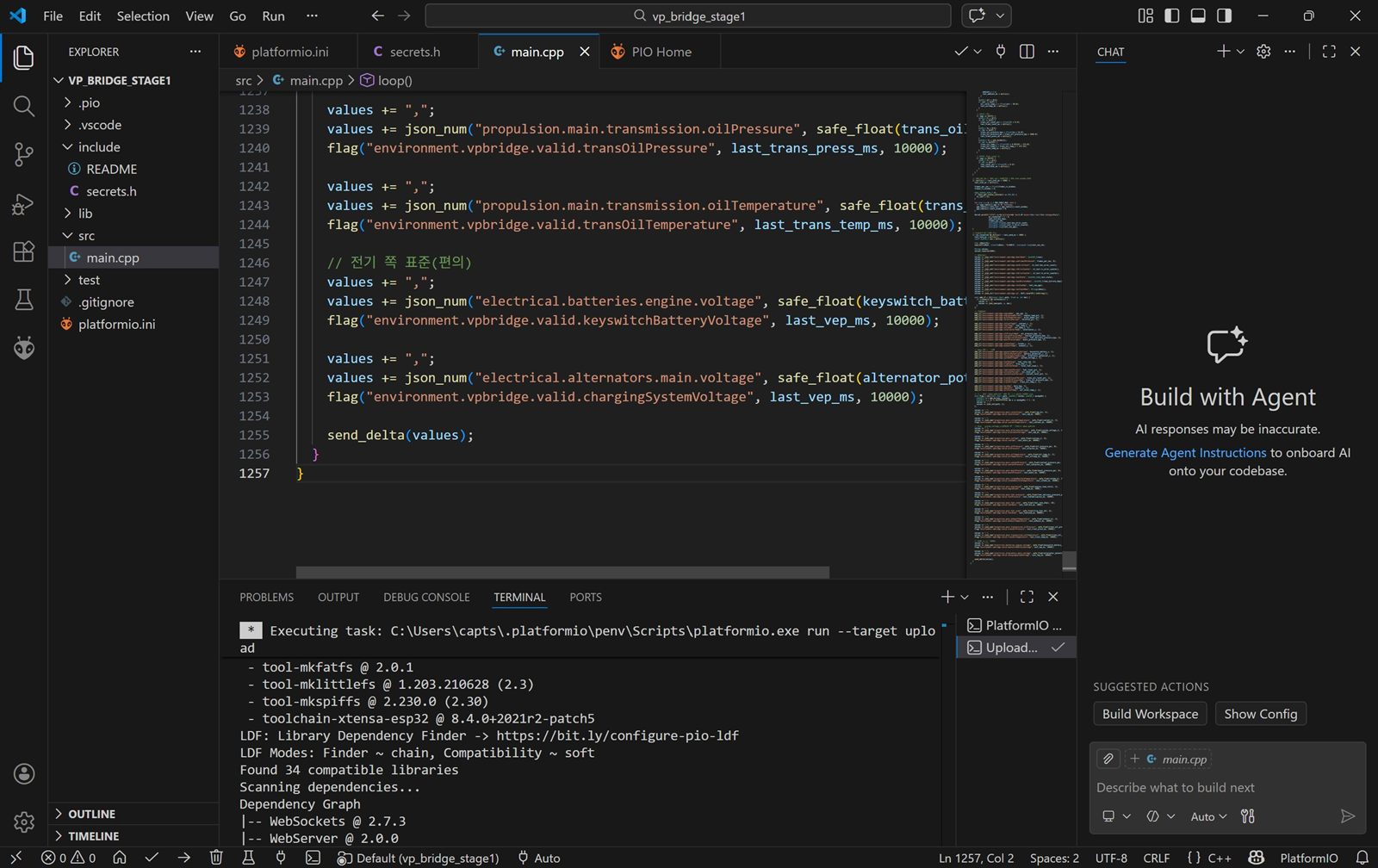Toggle the bottom Panel visibility

[1197, 15]
